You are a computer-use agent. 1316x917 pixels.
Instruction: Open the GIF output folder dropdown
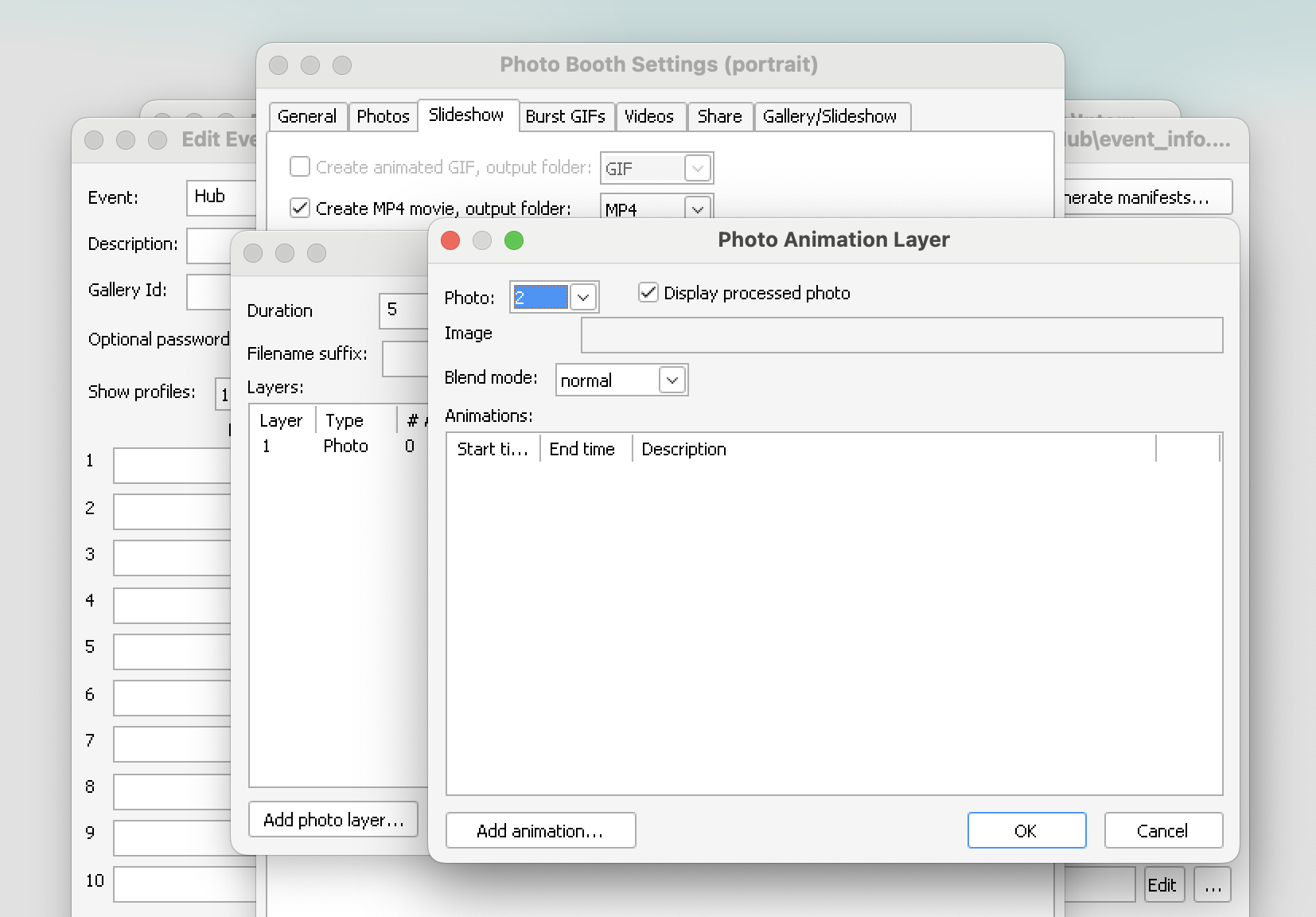[x=697, y=169]
